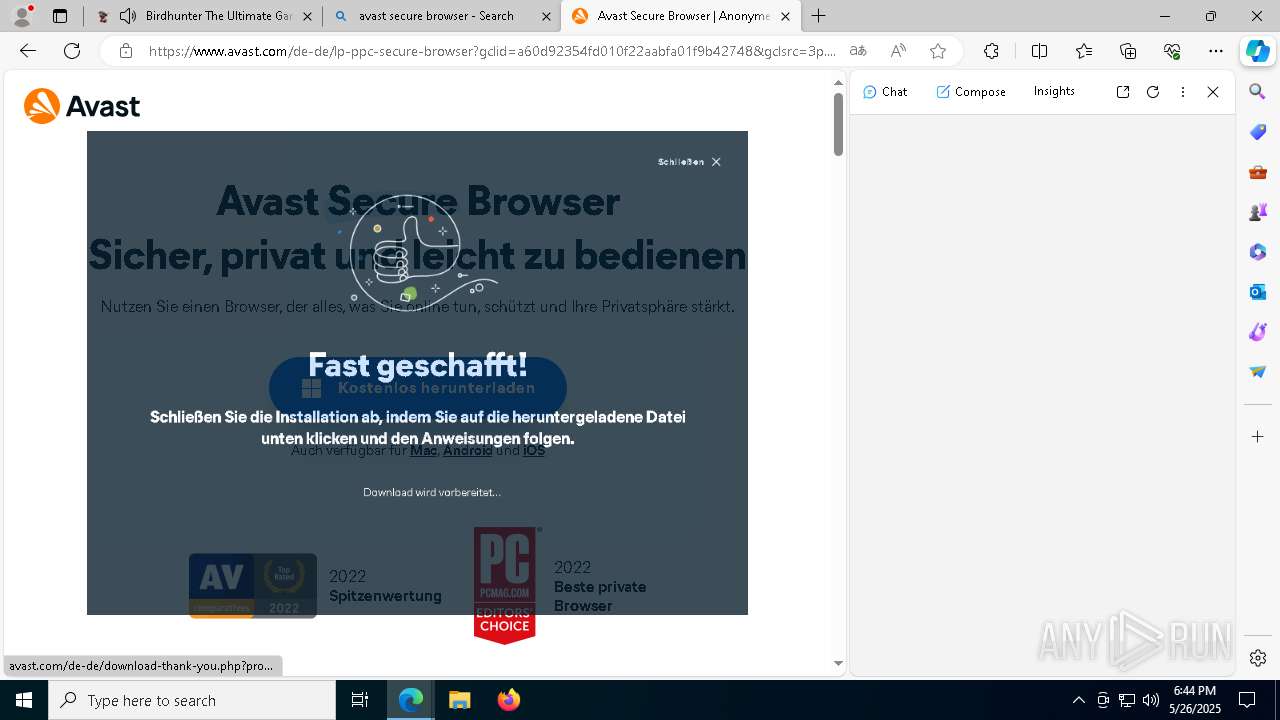Open Windows Start menu

[24, 700]
